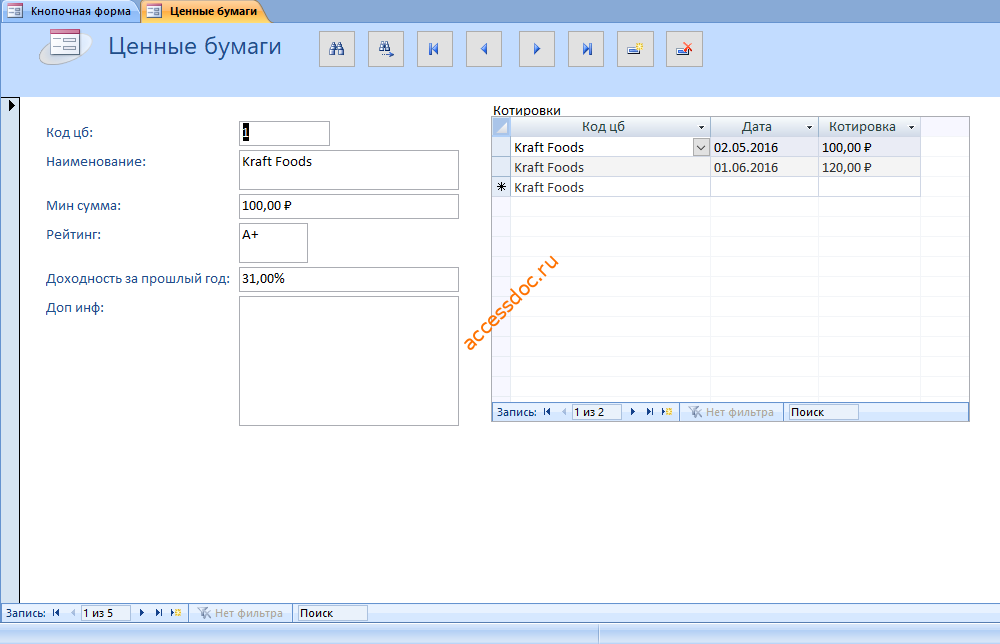Select the row selector of second subform row
1000x644 pixels.
[501, 168]
